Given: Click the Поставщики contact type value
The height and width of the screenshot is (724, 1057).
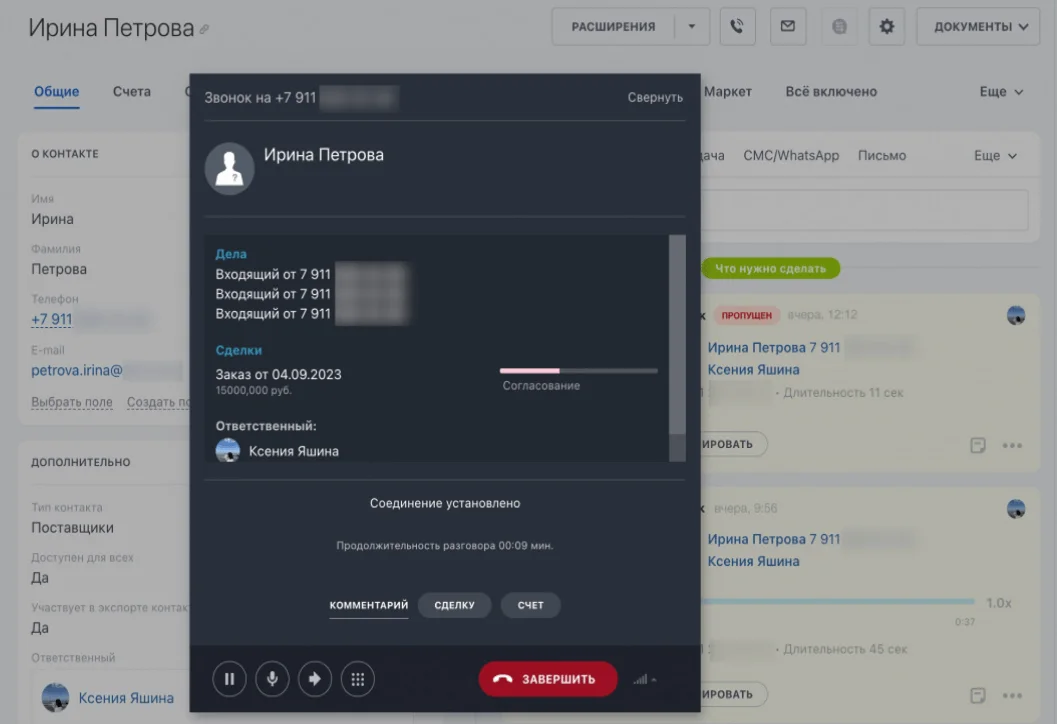Looking at the screenshot, I should pyautogui.click(x=72, y=528).
